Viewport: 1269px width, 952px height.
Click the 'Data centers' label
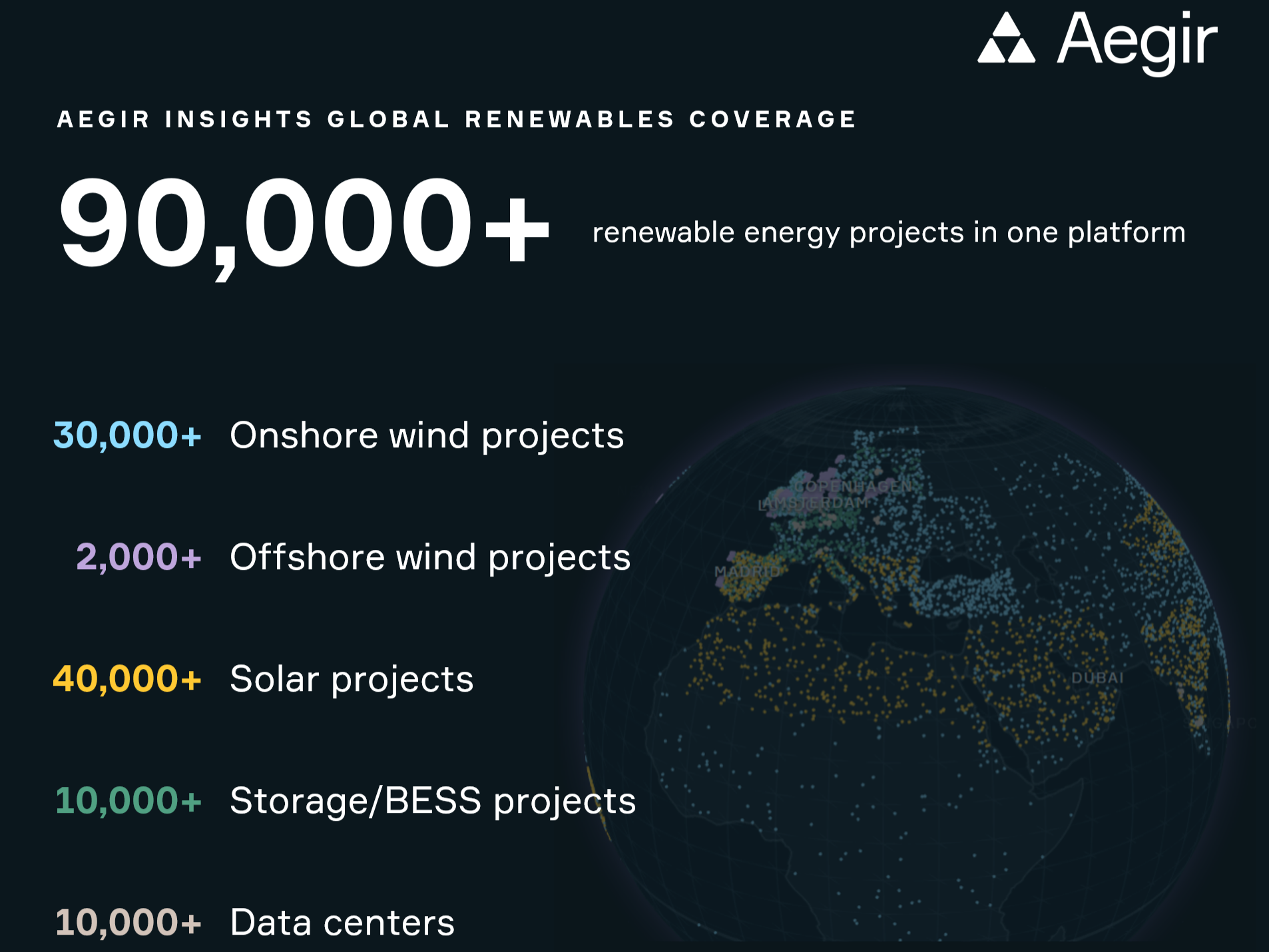tap(342, 923)
